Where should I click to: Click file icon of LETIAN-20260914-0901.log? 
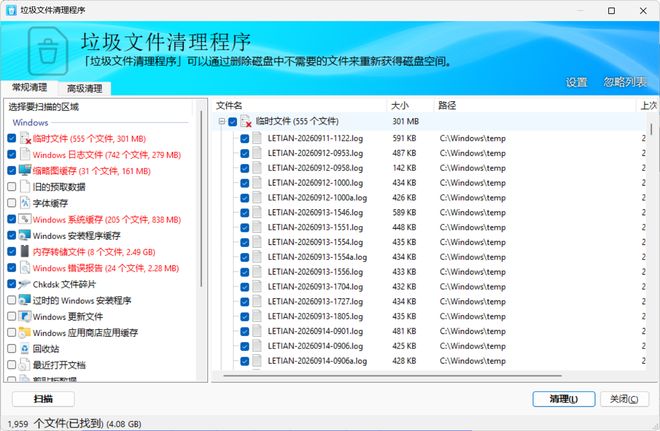tap(257, 331)
